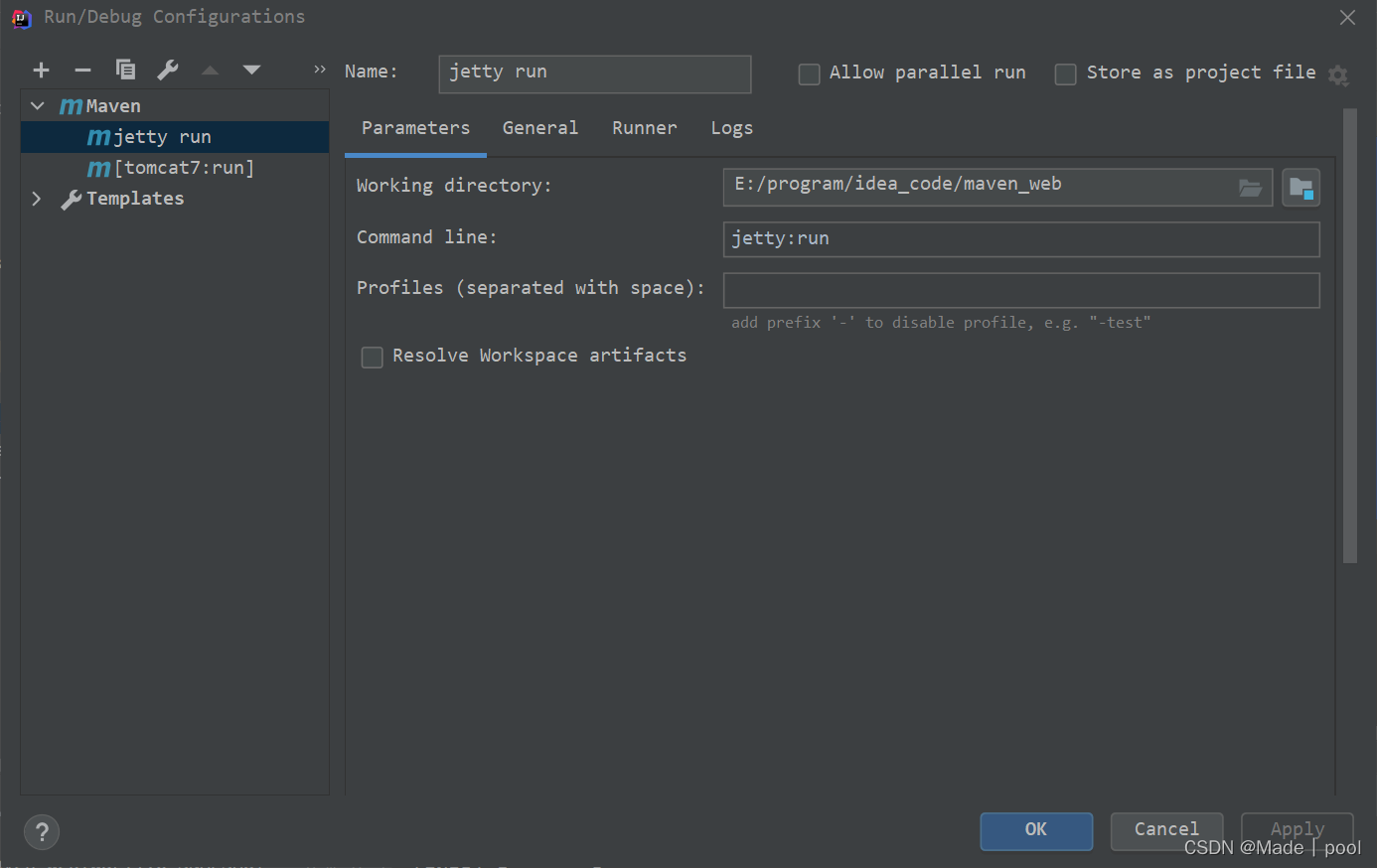This screenshot has height=868, width=1377.
Task: Switch to the Parameters tab
Action: tap(415, 128)
